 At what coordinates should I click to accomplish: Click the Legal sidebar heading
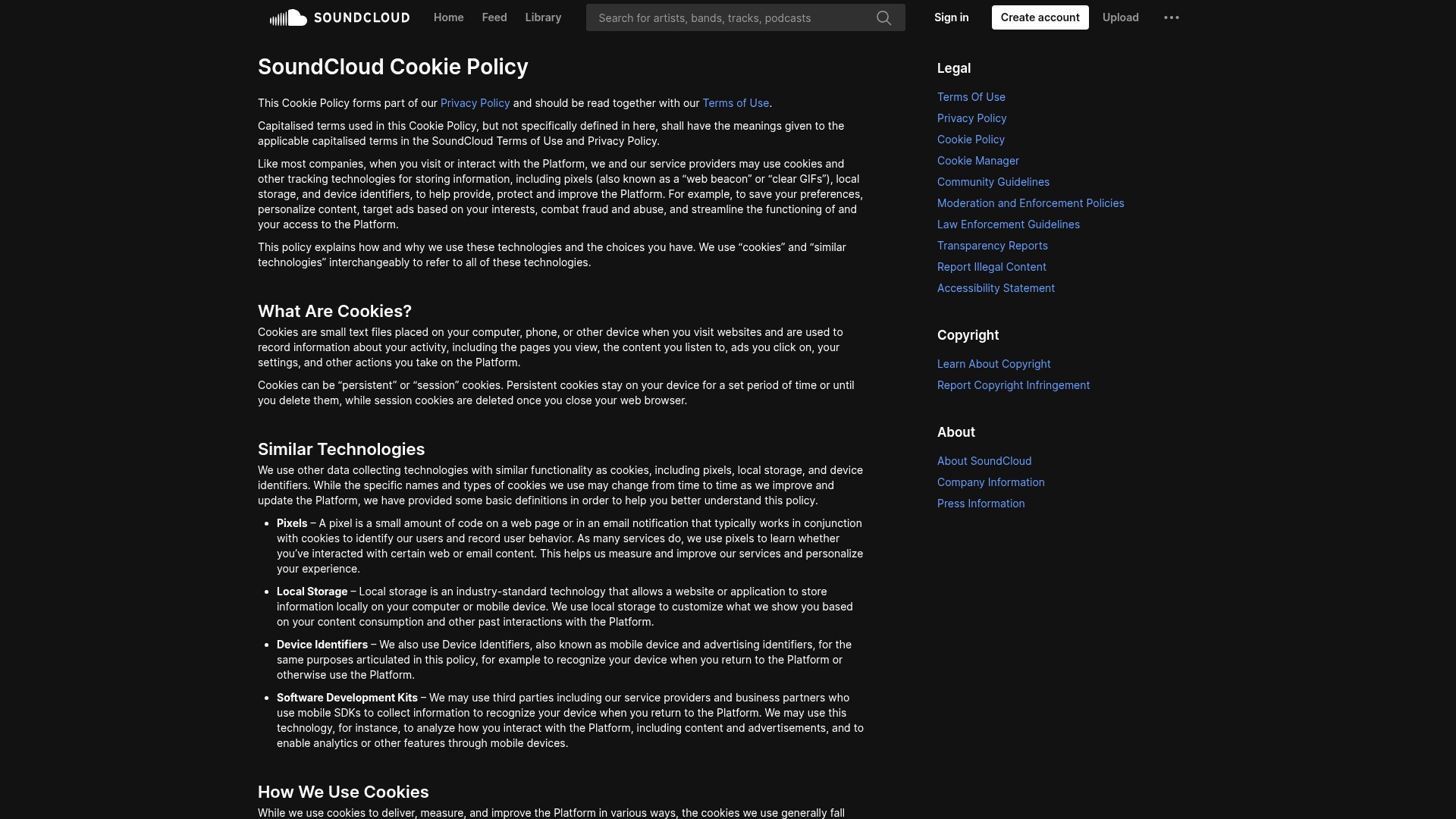(954, 68)
